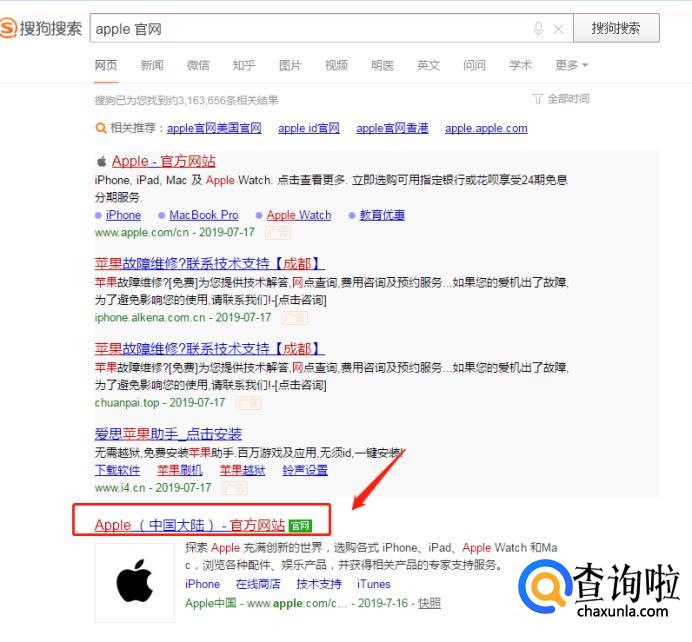Switch to the 微信 tab

coord(198,65)
